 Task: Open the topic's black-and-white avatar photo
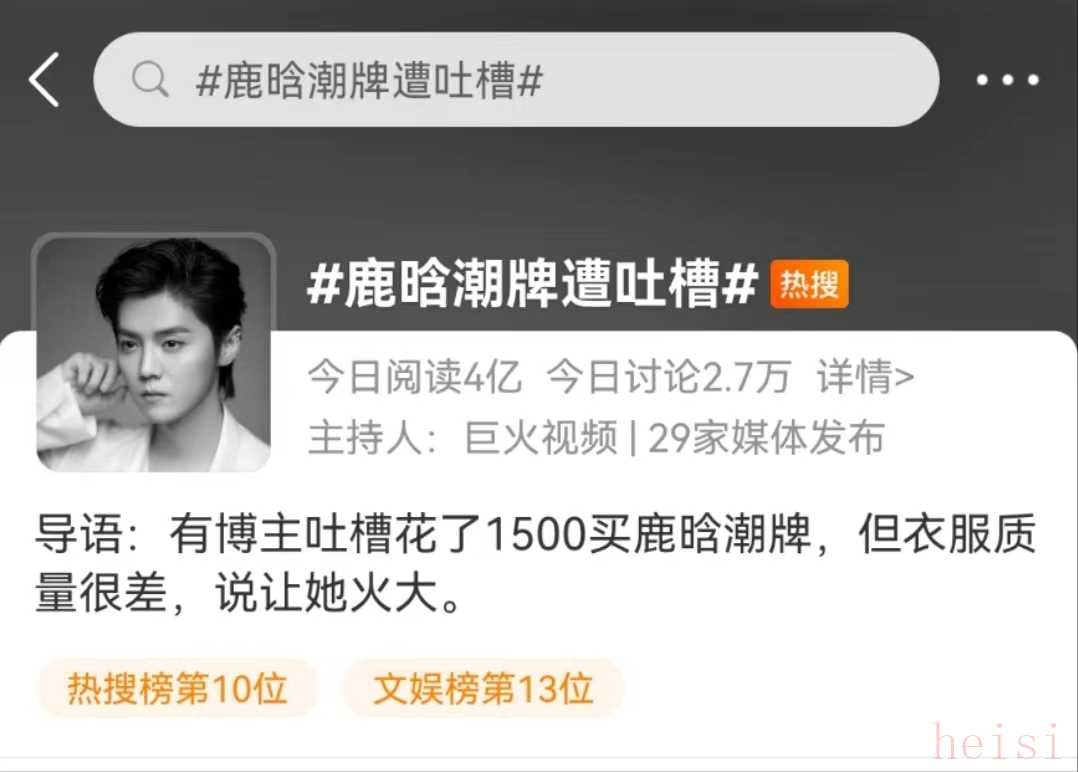[x=153, y=354]
